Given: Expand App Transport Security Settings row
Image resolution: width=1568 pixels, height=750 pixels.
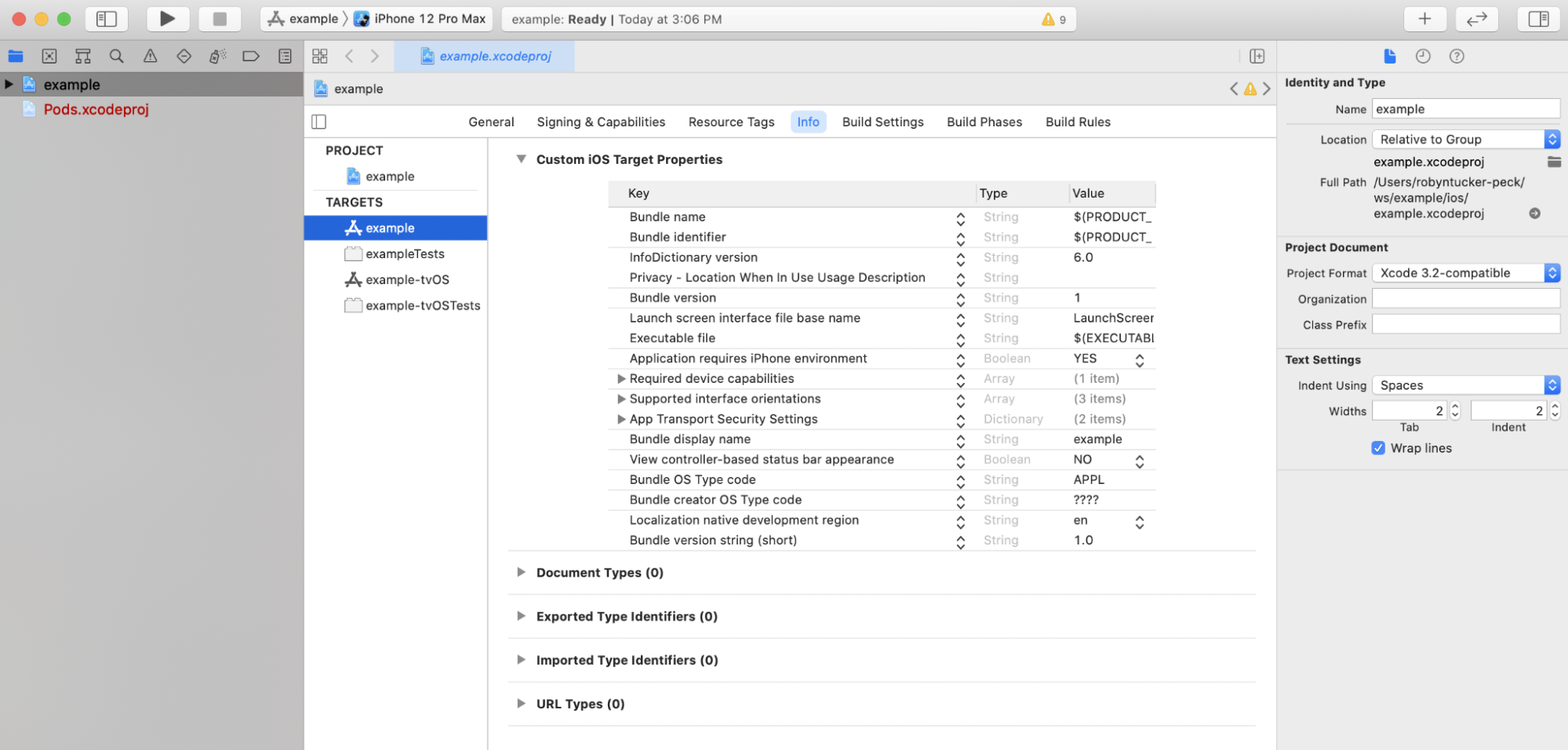Looking at the screenshot, I should tap(621, 420).
